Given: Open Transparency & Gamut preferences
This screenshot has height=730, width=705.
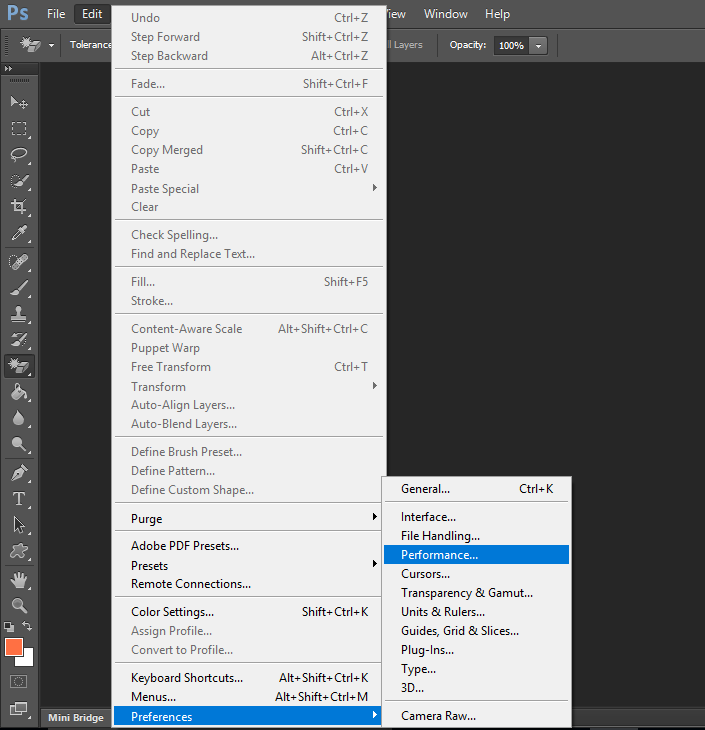Looking at the screenshot, I should tap(476, 593).
